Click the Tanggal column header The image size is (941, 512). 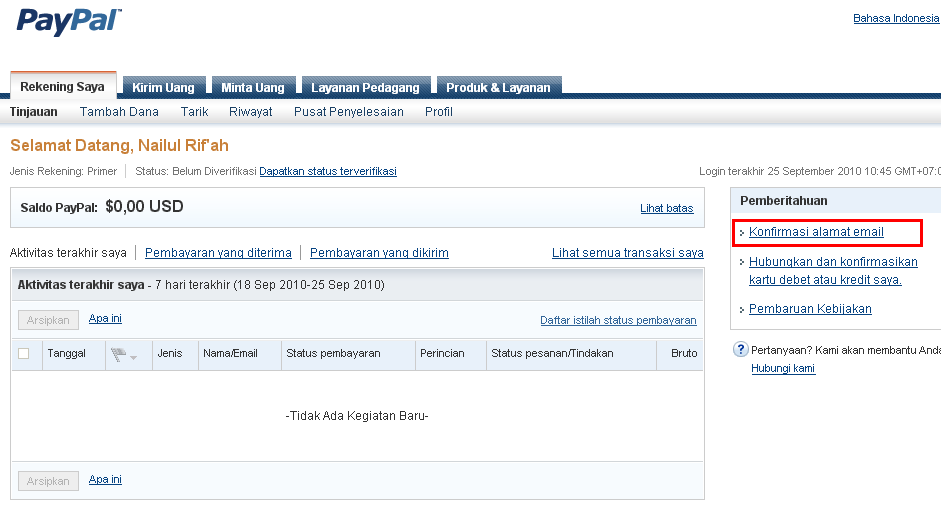pos(67,354)
